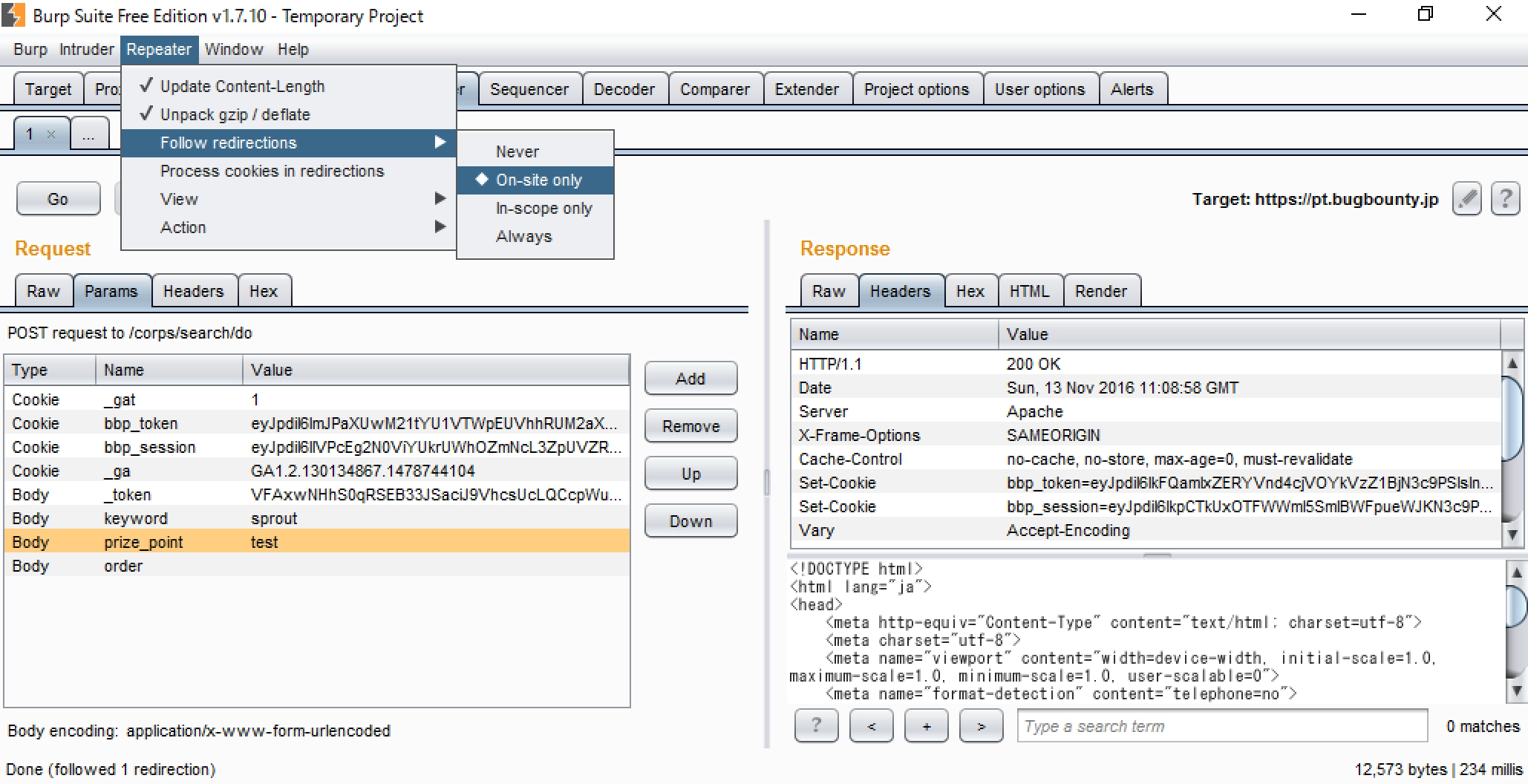
Task: Open the Intruder menu
Action: (x=86, y=49)
